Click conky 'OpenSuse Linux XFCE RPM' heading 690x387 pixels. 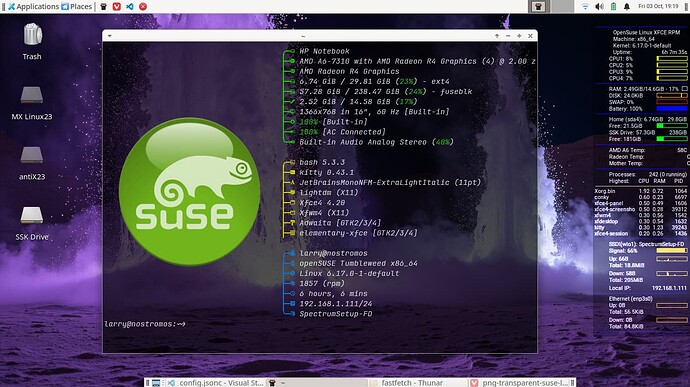pyautogui.click(x=646, y=33)
